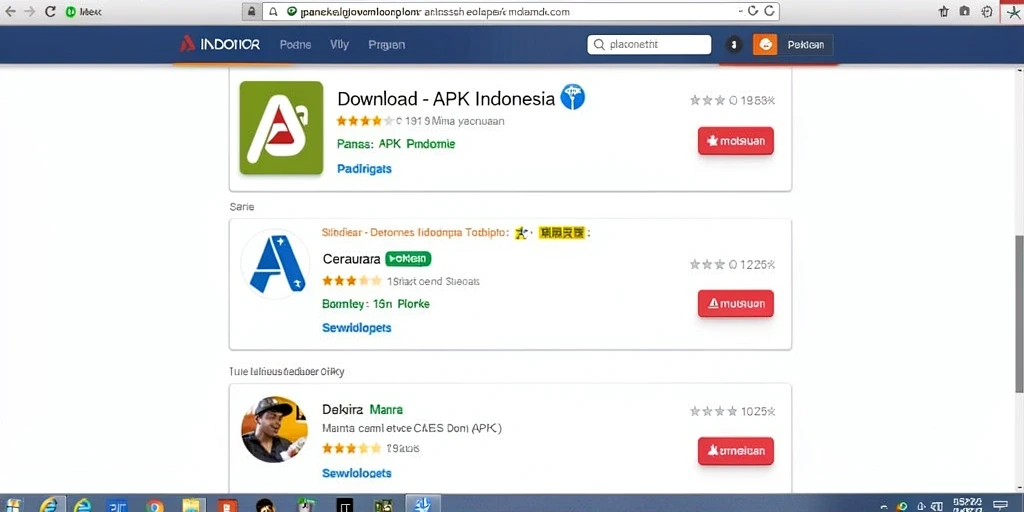Open the Vily menu item in the site header

click(x=340, y=44)
